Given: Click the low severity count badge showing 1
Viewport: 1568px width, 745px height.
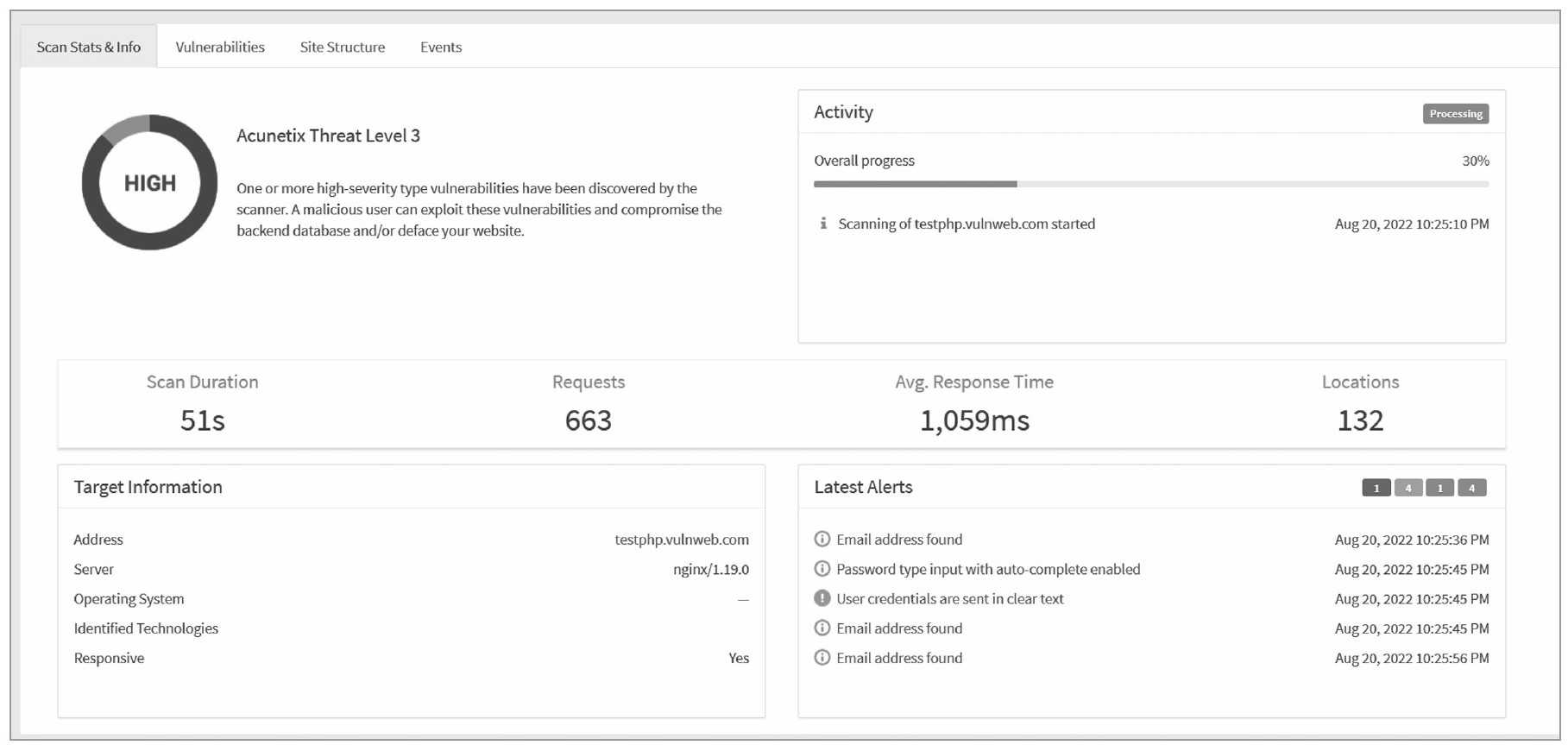Looking at the screenshot, I should [x=1439, y=488].
